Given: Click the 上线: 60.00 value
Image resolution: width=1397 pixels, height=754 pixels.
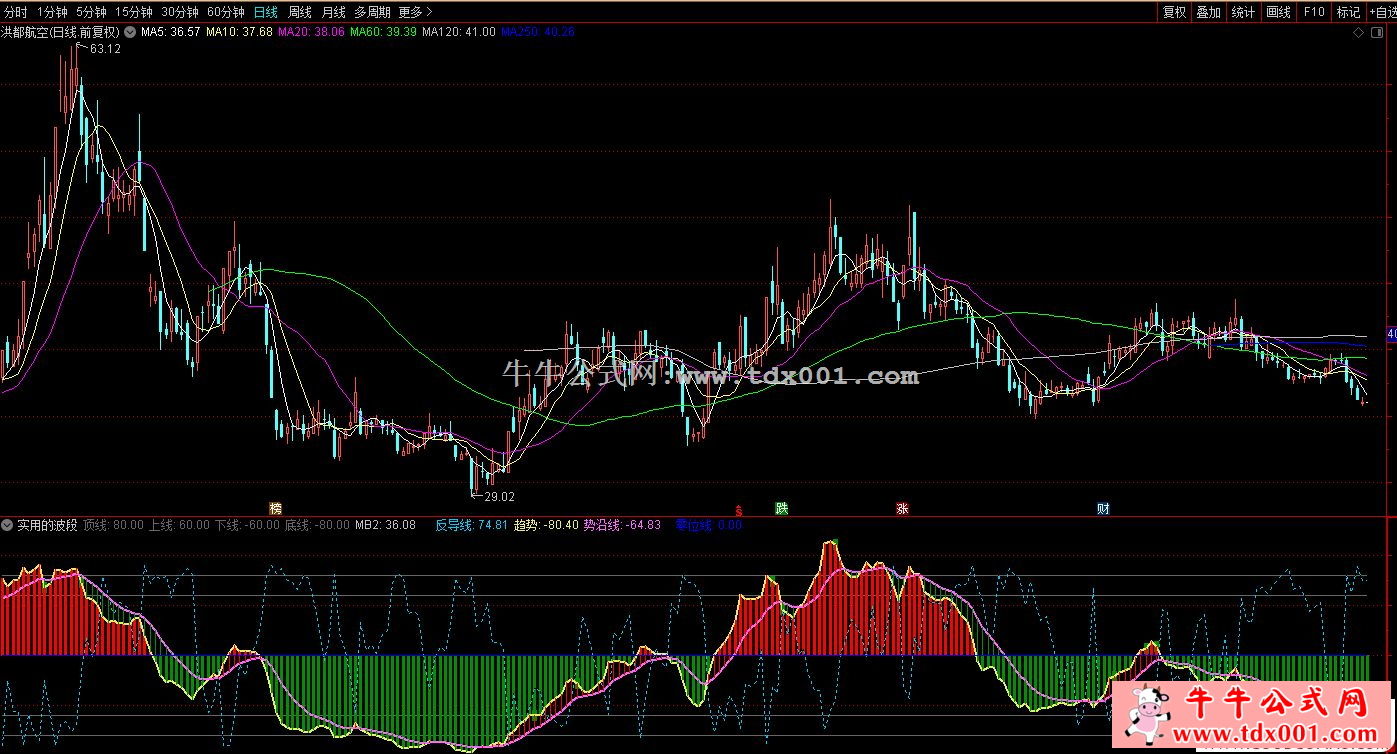Looking at the screenshot, I should [x=179, y=525].
